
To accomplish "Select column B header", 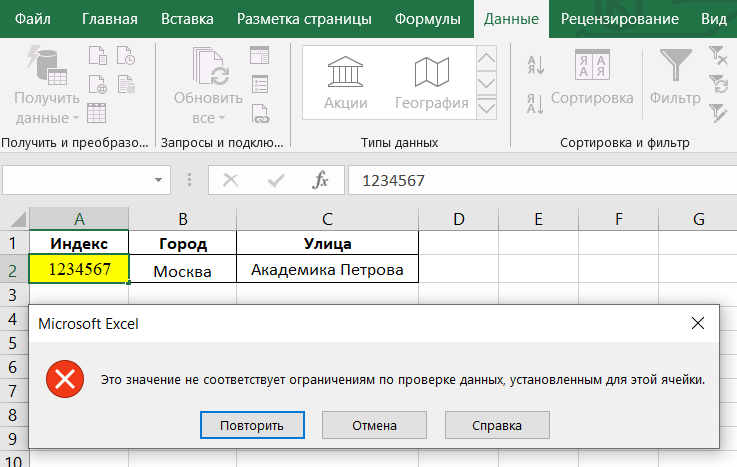I will pos(182,219).
